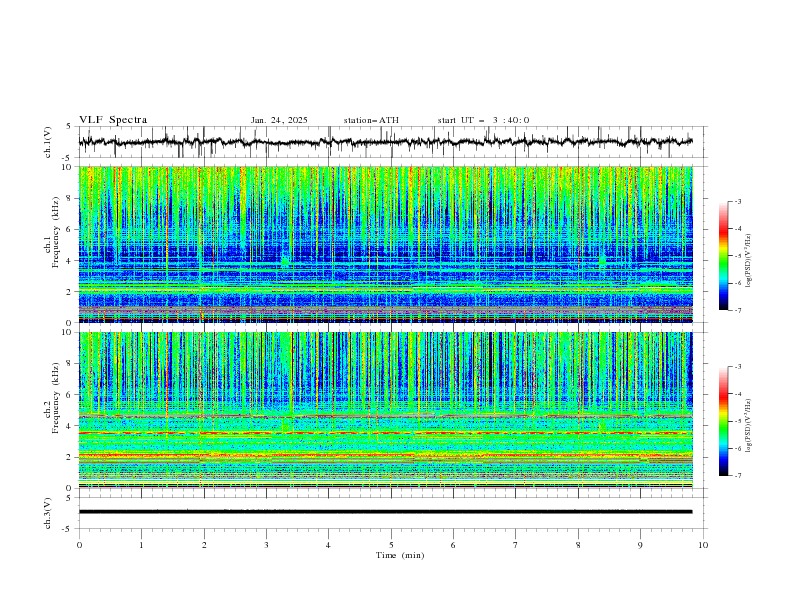Click the "ch.2 Frequency (kHz)" axis label
The image size is (792, 612).
pyautogui.click(x=53, y=398)
